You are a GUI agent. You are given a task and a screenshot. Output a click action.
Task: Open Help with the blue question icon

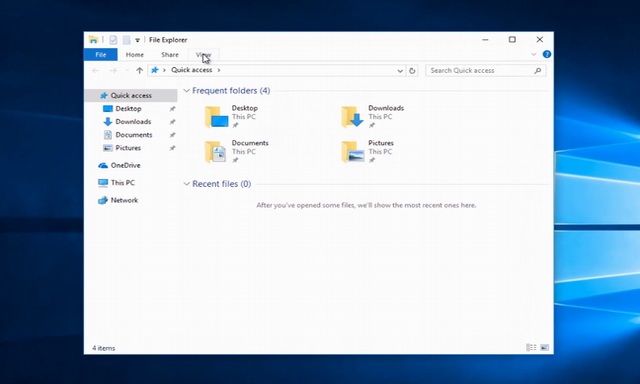click(x=547, y=54)
